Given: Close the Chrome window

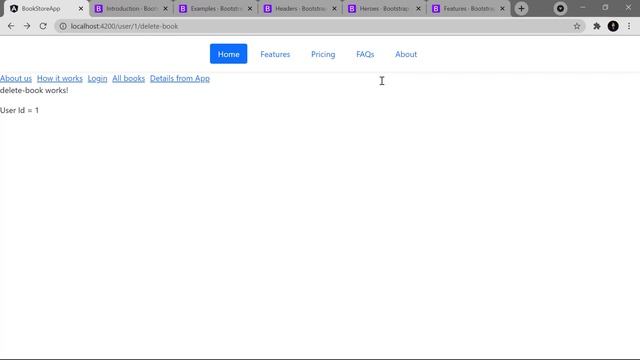Looking at the screenshot, I should (628, 7).
